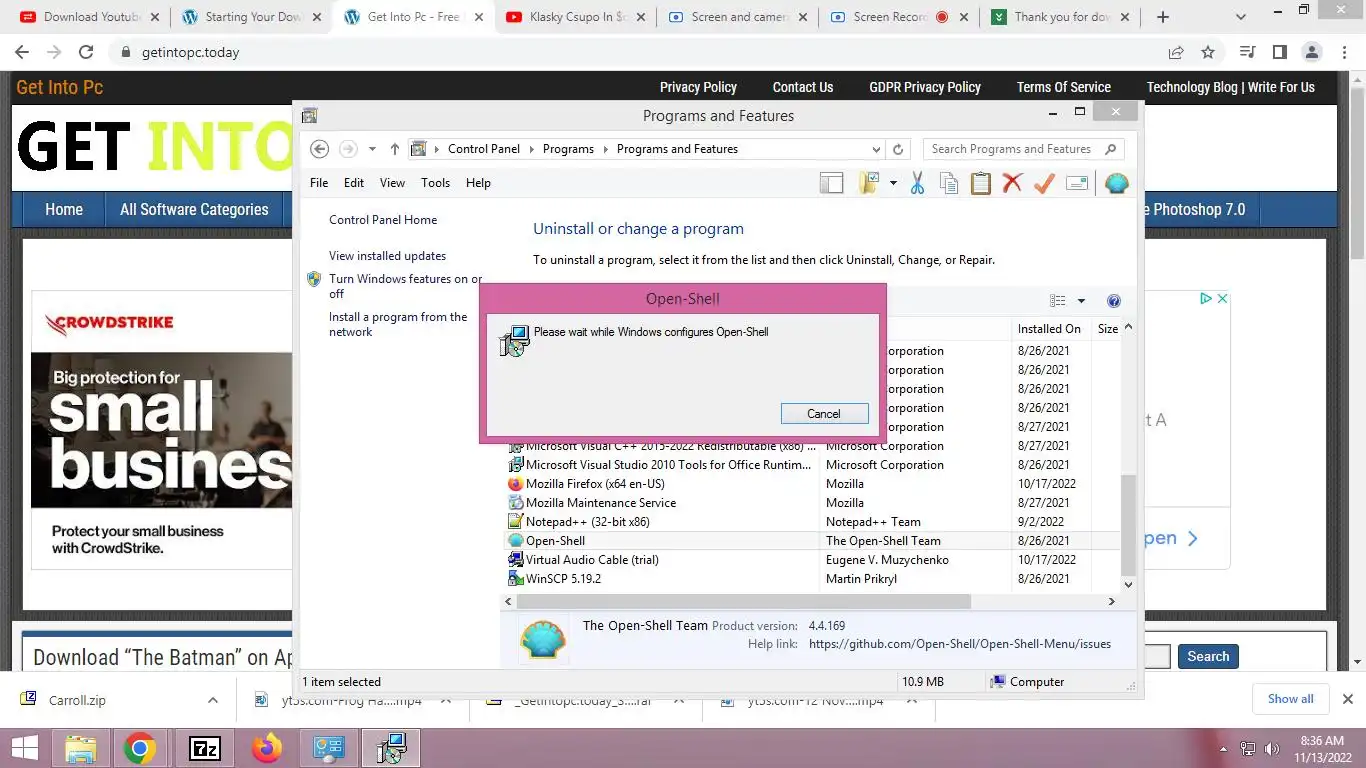Reload the page in Chrome

click(86, 52)
